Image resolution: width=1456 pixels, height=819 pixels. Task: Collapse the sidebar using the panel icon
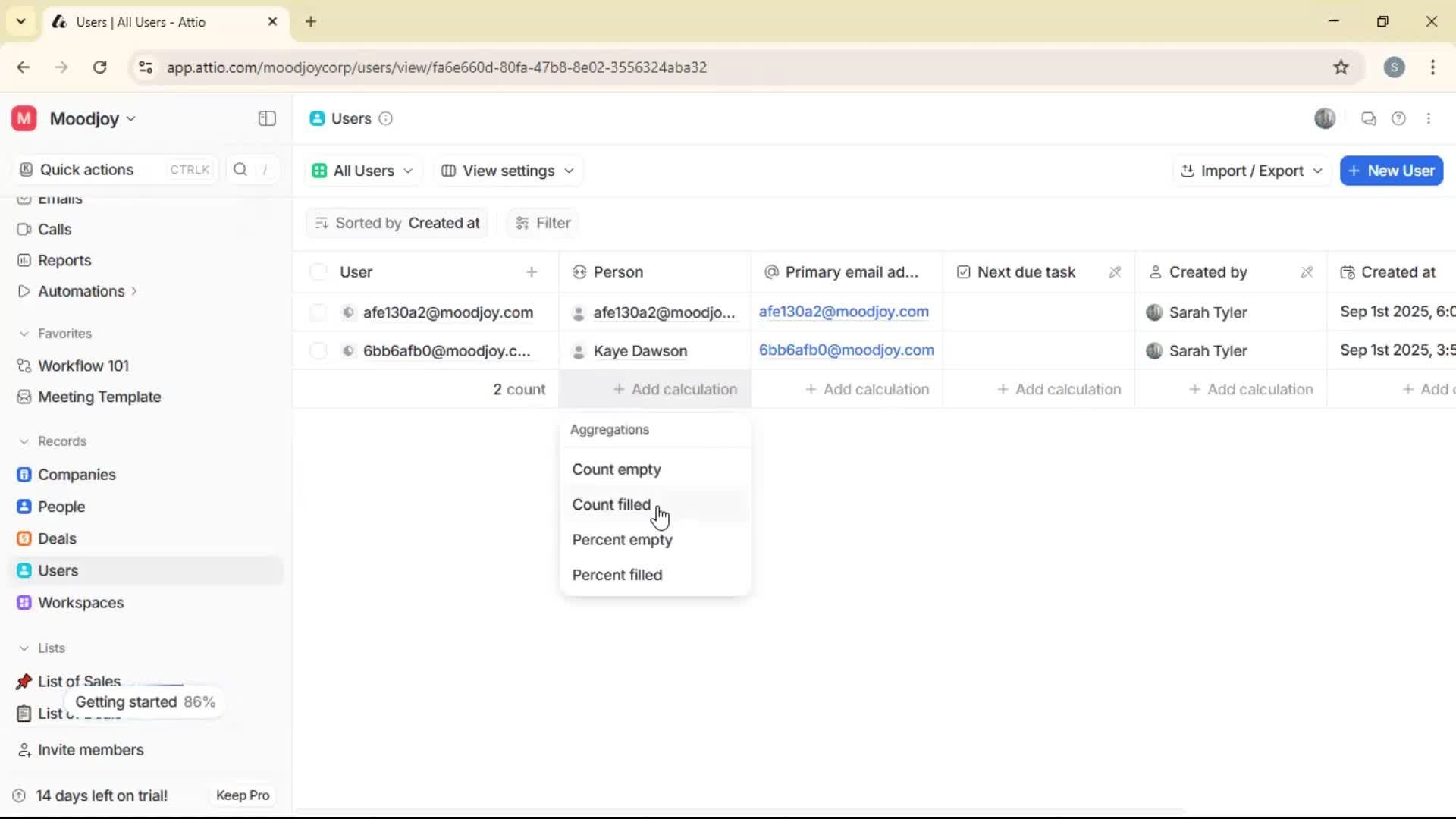[266, 118]
